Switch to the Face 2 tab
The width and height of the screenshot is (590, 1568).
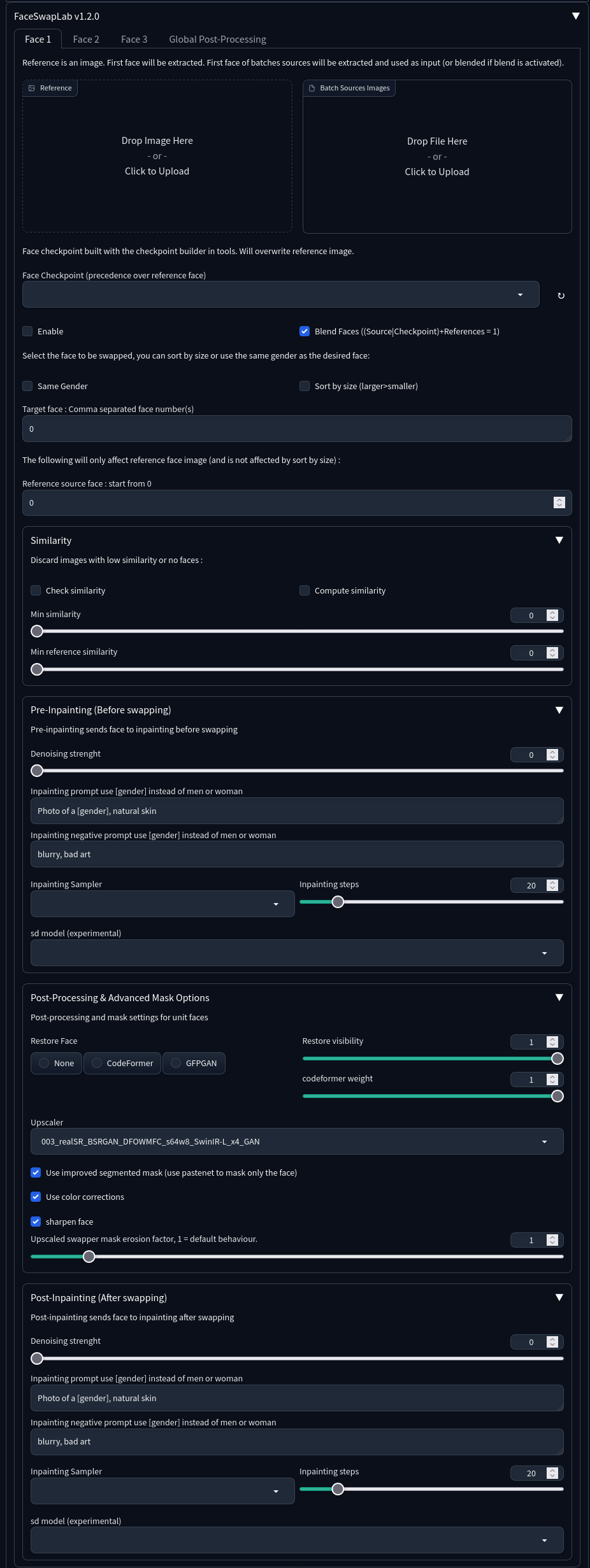86,39
